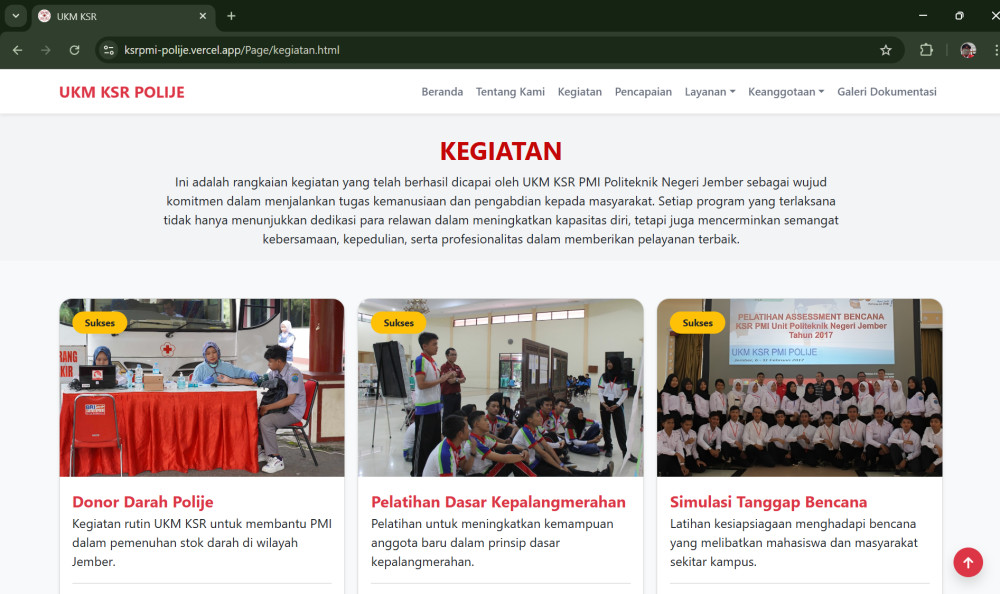
Task: Bookmark this page with star icon
Action: pos(885,50)
